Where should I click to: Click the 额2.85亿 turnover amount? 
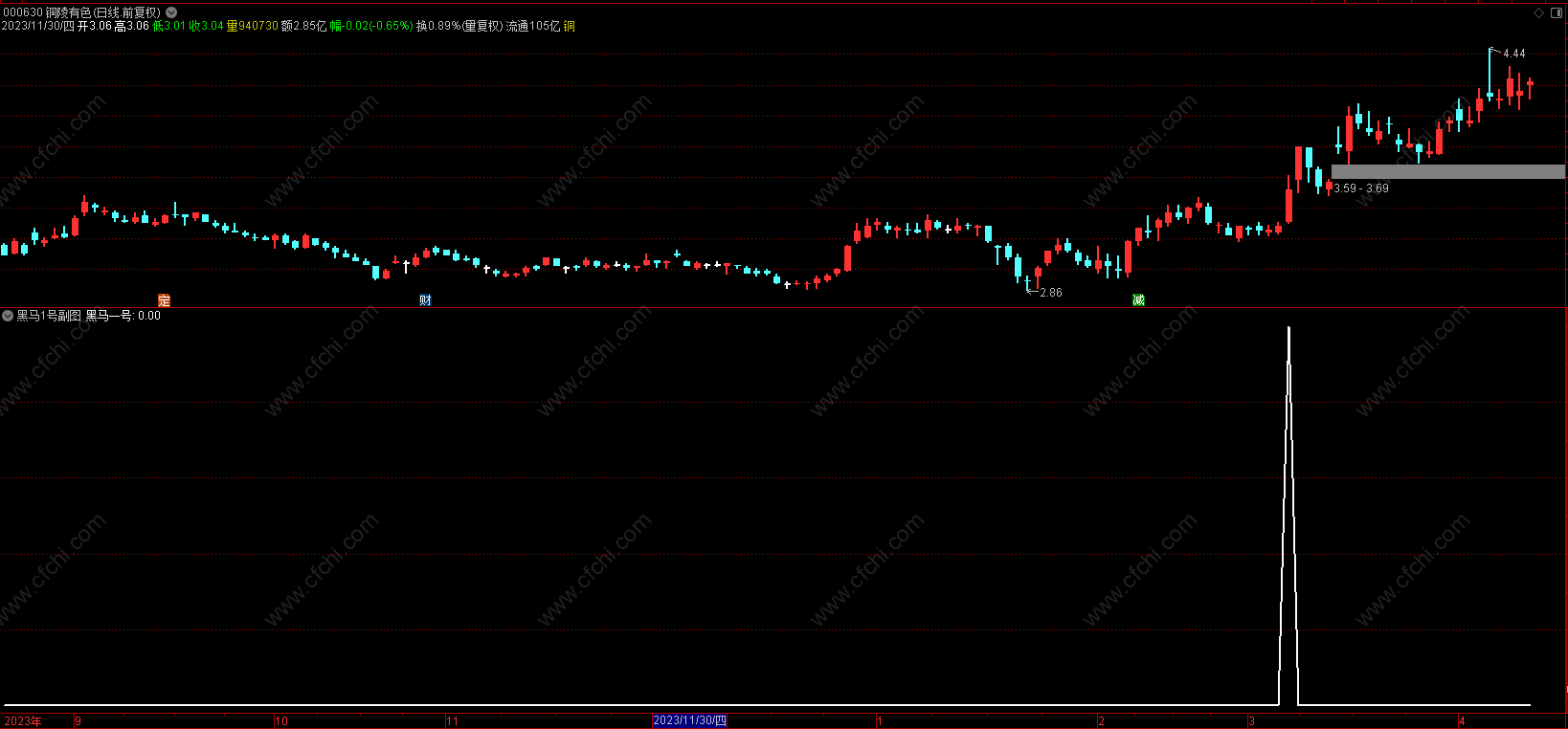tap(304, 26)
